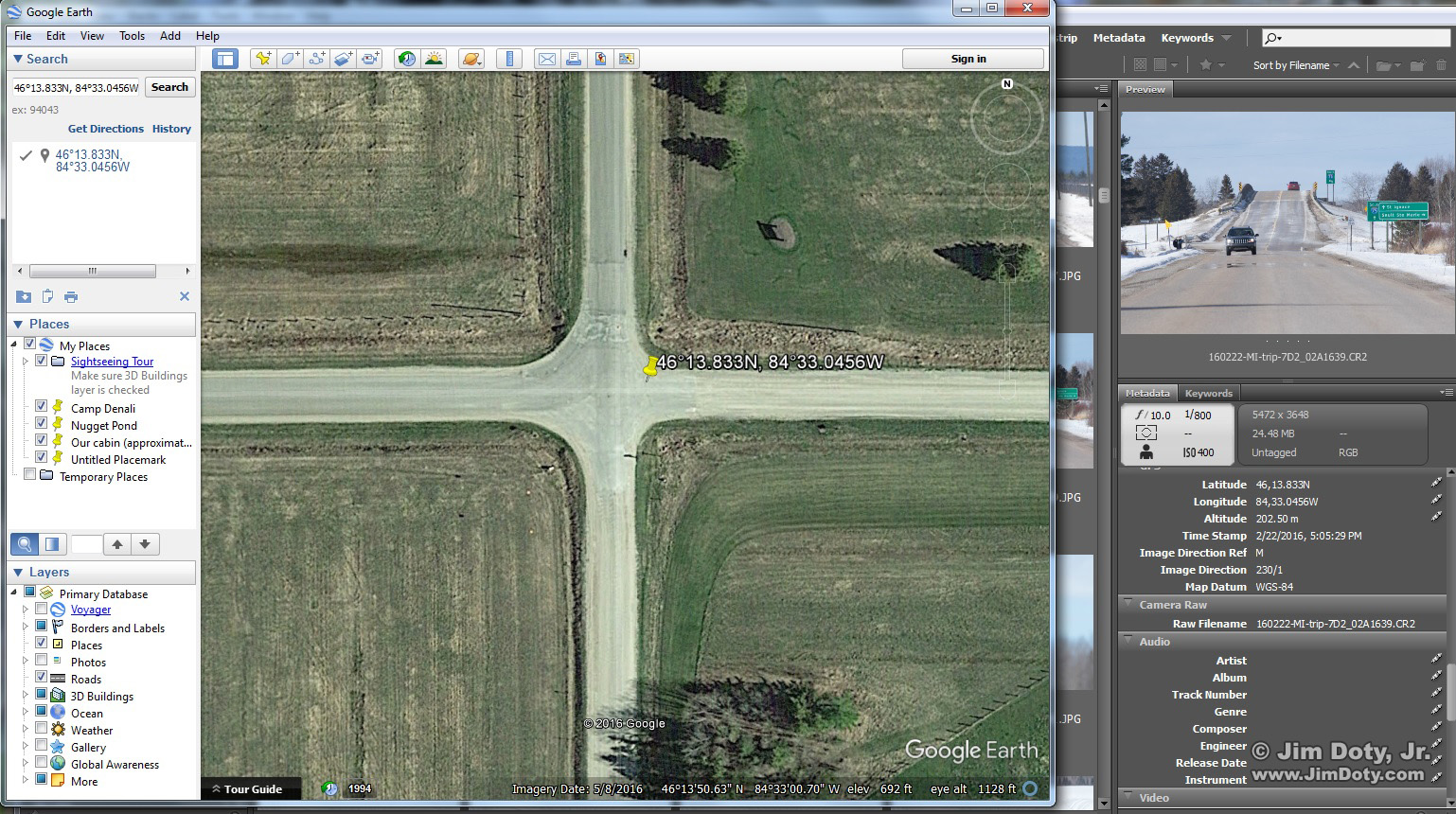Viewport: 1456px width, 814px height.
Task: Add search result to My Places
Action: (24, 296)
